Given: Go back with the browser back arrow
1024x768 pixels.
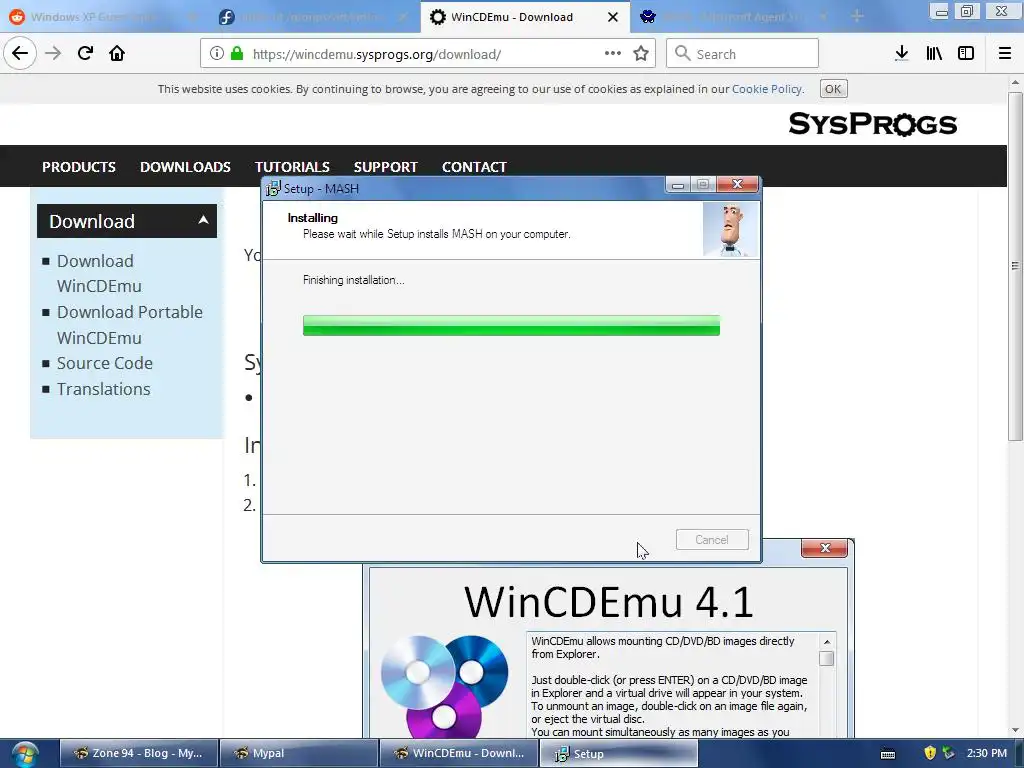Looking at the screenshot, I should coord(20,54).
